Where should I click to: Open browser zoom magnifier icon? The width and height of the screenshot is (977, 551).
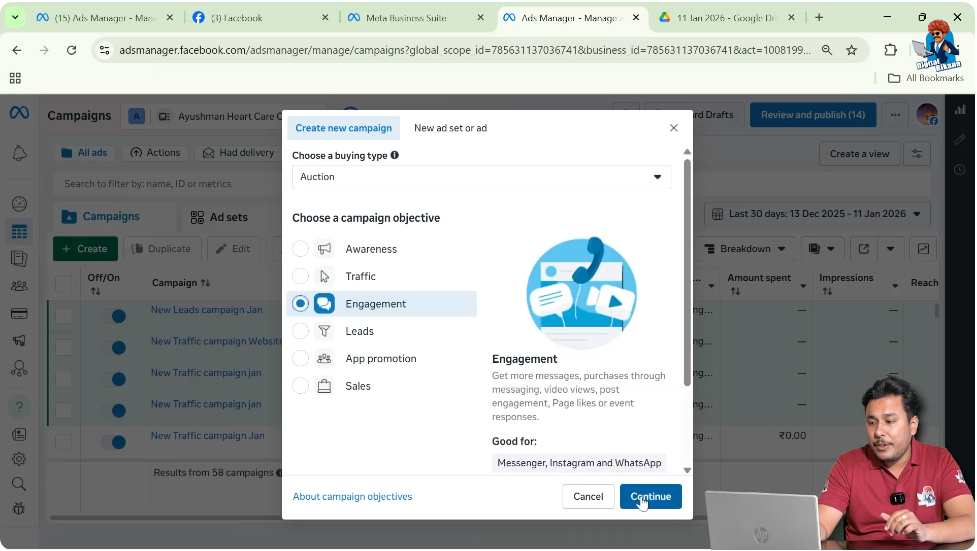click(x=827, y=50)
